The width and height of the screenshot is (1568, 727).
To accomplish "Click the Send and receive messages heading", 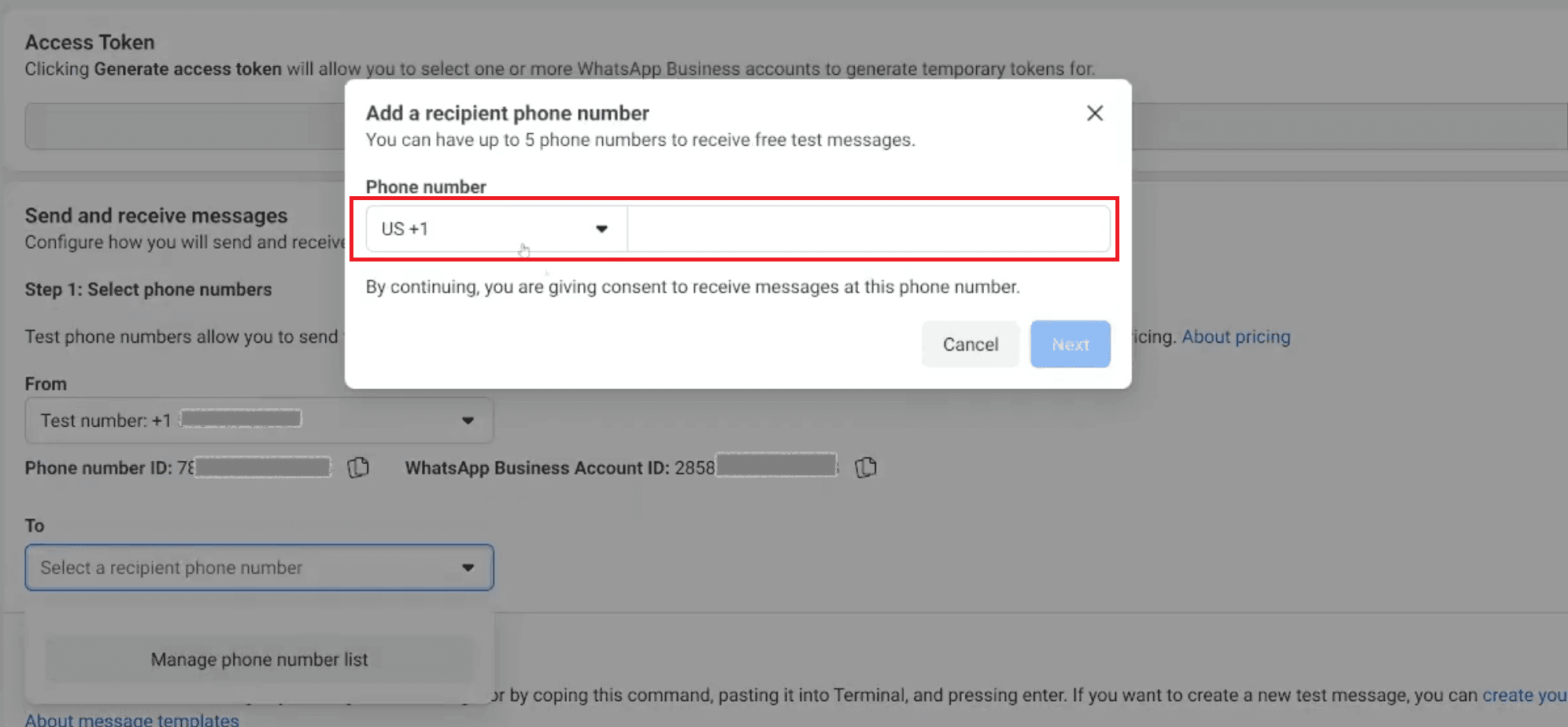I will coord(156,216).
